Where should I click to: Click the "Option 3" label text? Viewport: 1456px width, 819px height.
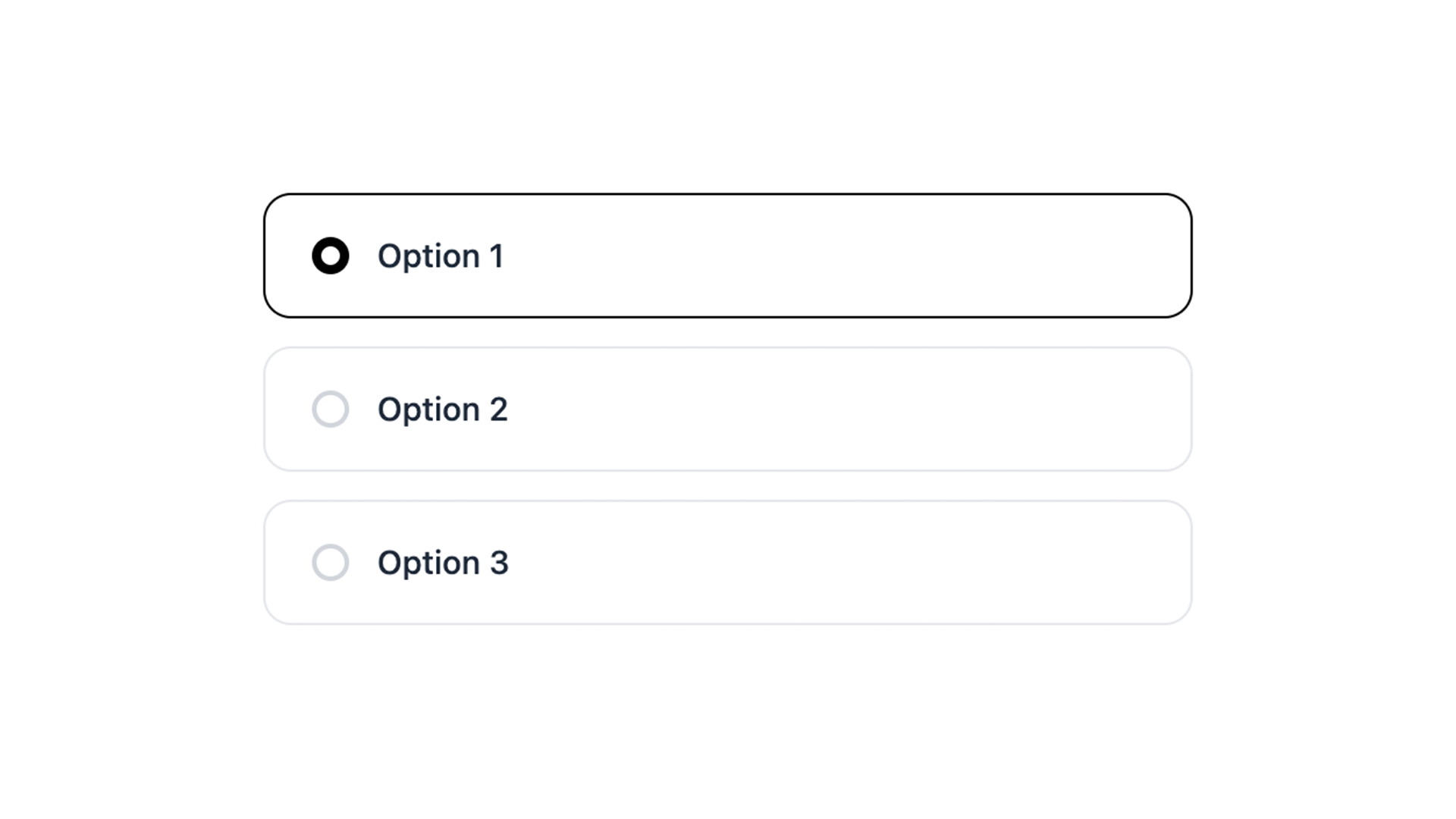point(442,563)
